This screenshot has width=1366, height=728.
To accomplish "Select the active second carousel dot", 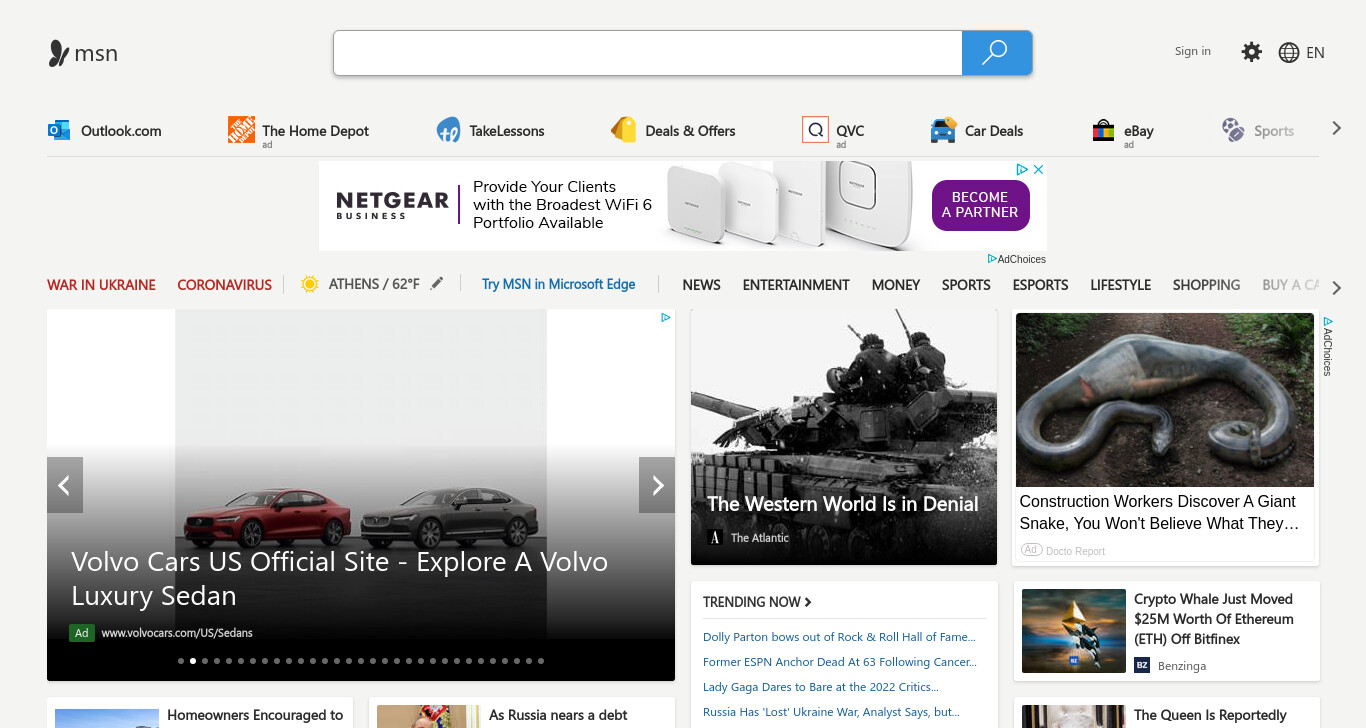I will pyautogui.click(x=193, y=661).
